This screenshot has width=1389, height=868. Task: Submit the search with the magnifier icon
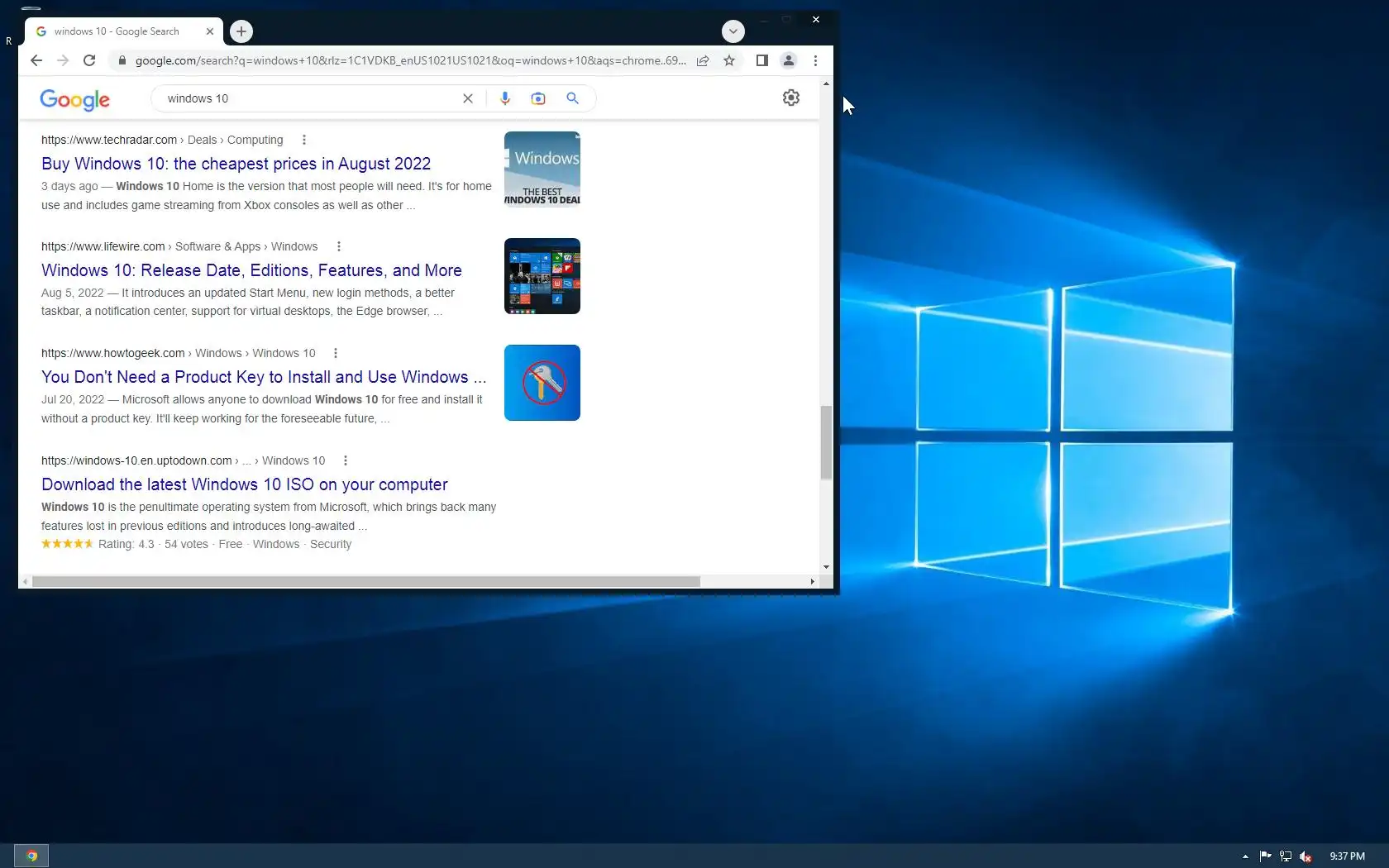click(x=572, y=98)
